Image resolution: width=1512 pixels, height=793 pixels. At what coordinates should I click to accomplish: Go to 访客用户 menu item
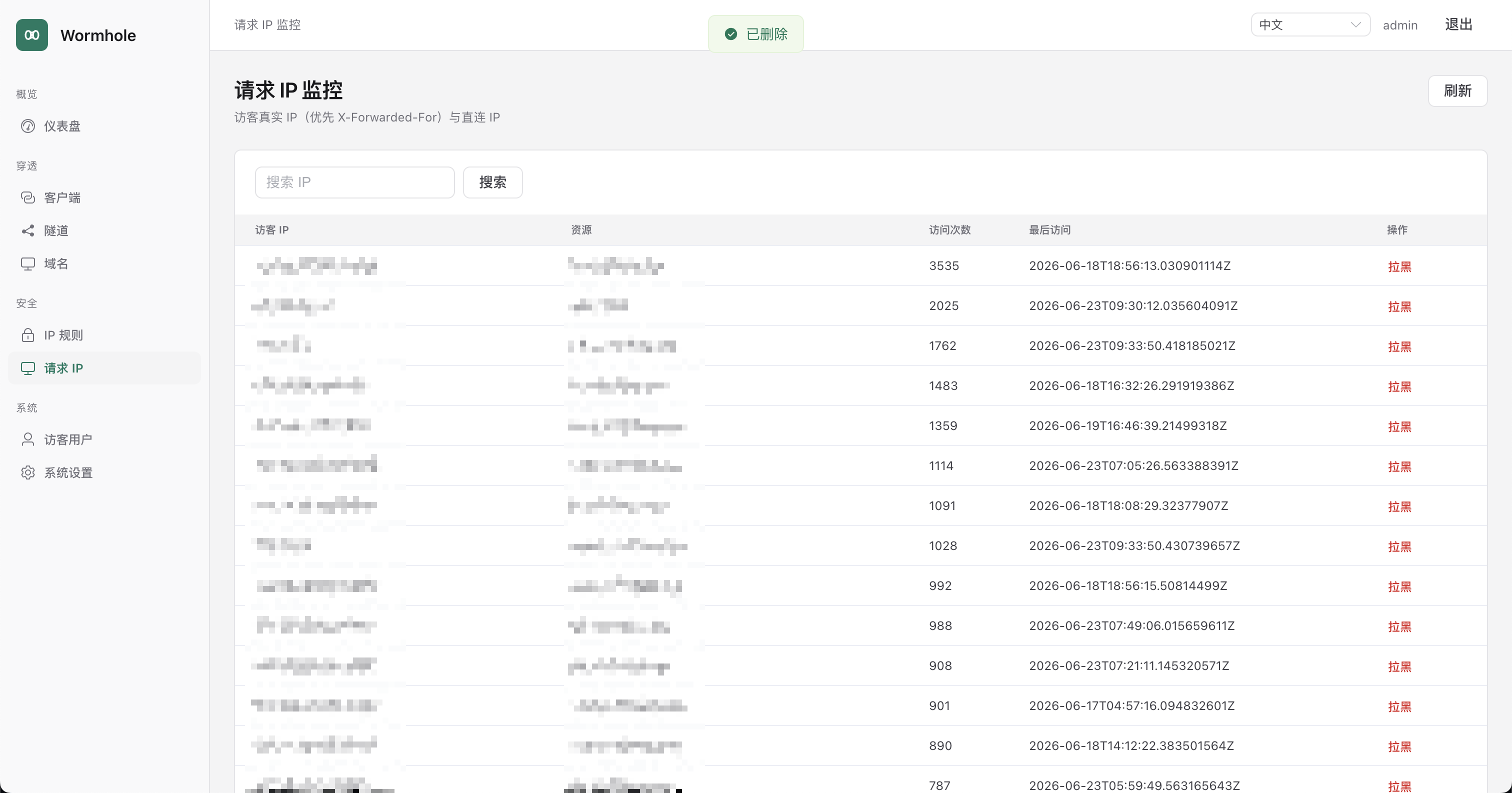(x=104, y=439)
